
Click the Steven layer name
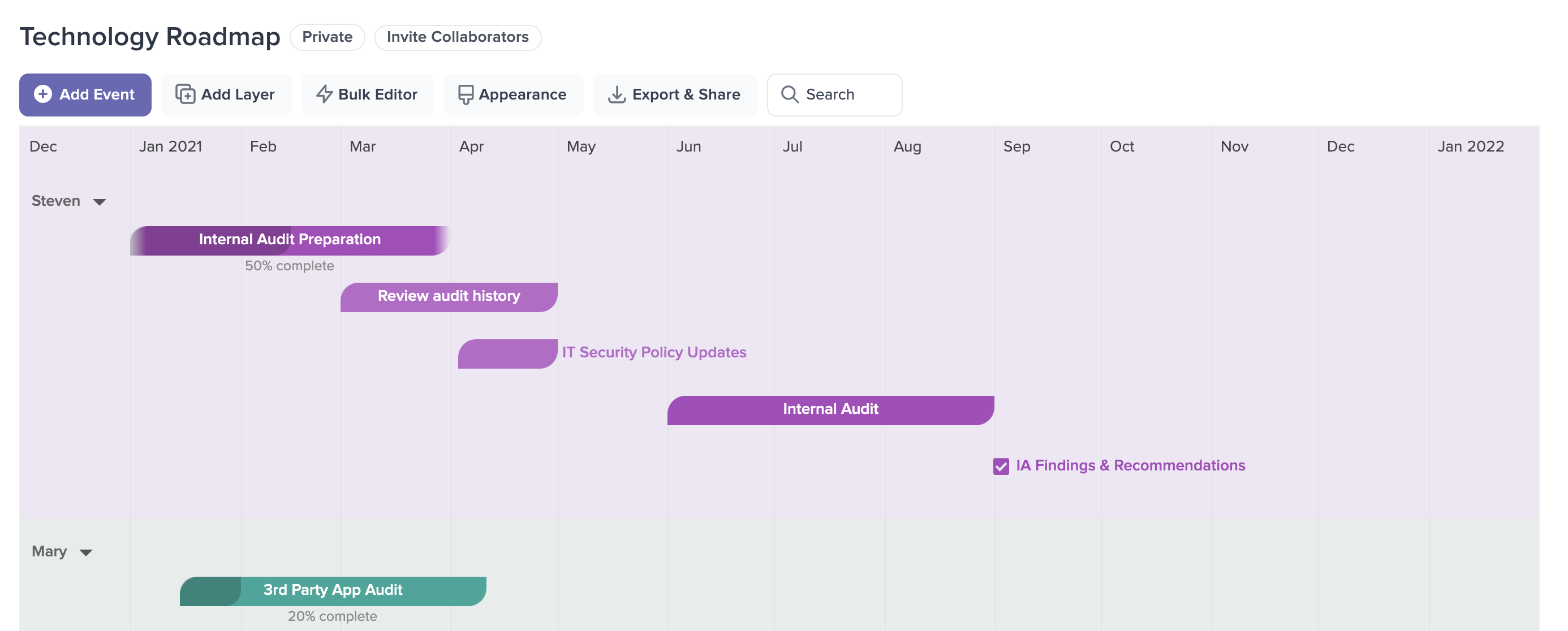[56, 201]
